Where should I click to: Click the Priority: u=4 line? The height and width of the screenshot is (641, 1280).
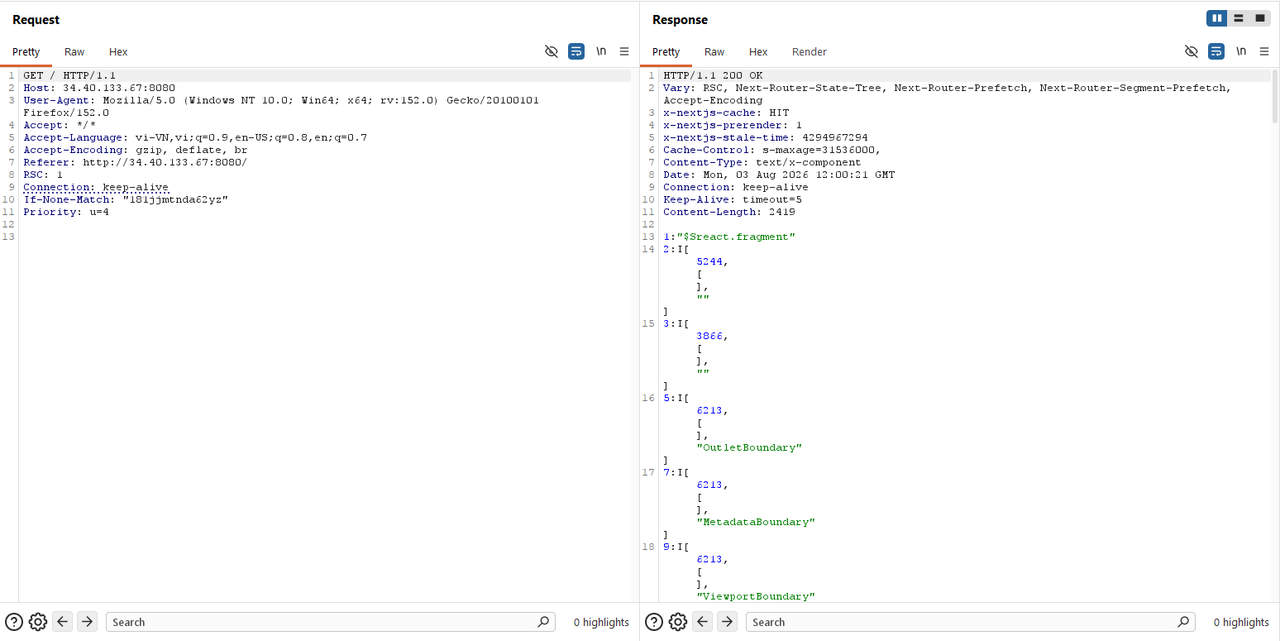66,212
